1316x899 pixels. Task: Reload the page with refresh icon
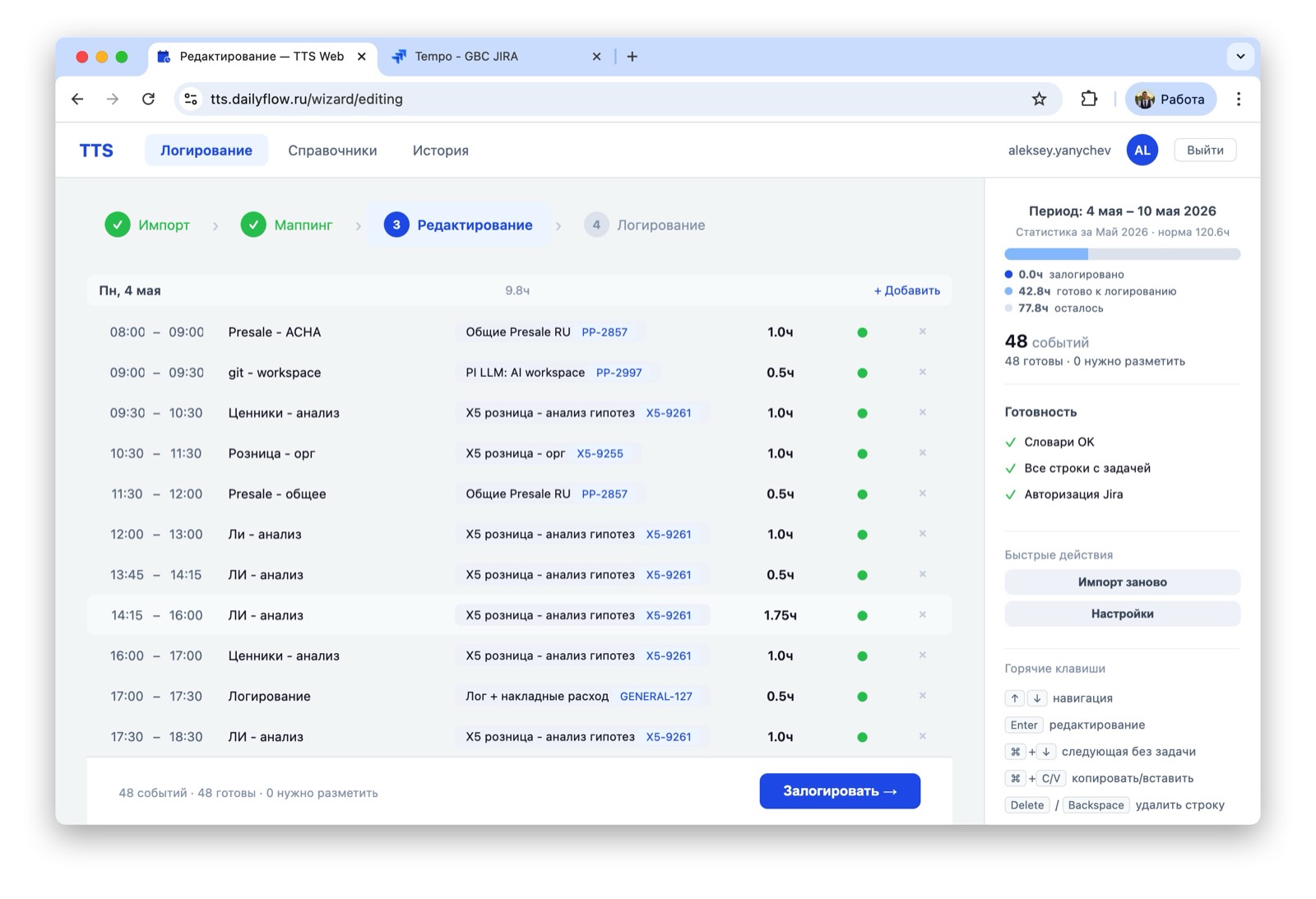148,99
